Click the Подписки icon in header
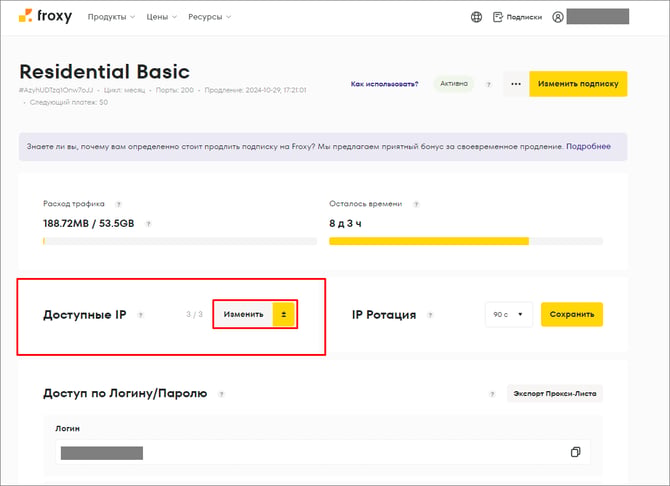The height and width of the screenshot is (486, 670). click(497, 17)
